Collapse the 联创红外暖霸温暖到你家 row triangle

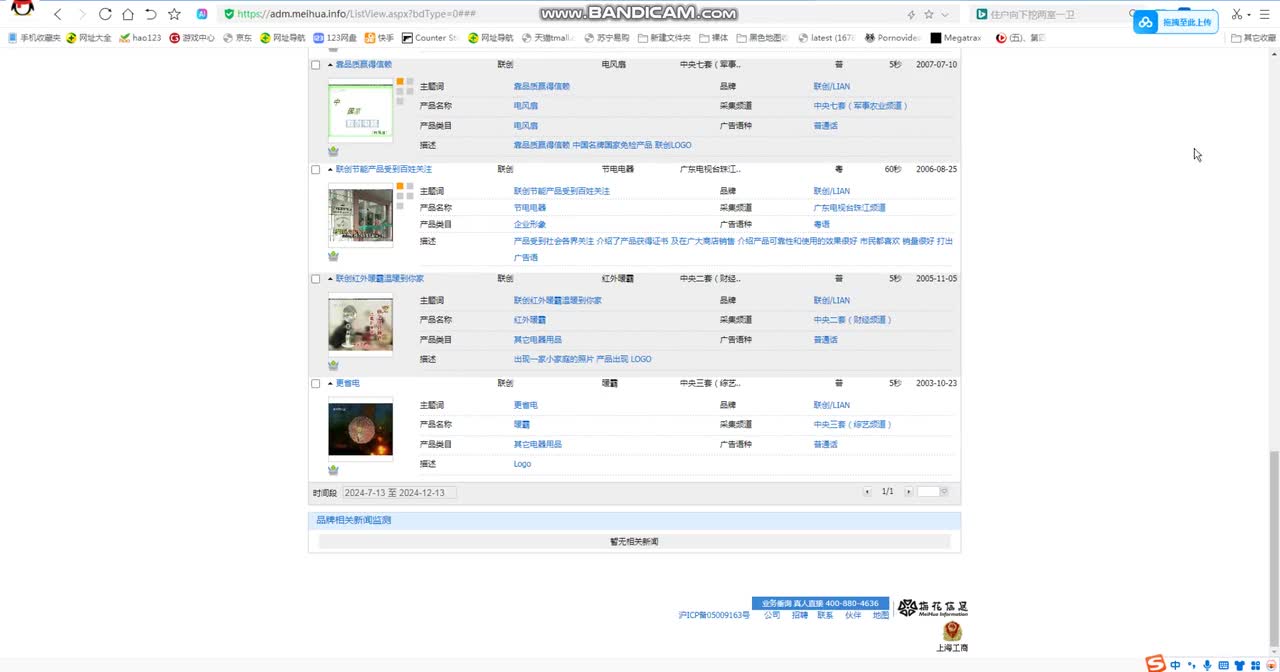pos(330,279)
